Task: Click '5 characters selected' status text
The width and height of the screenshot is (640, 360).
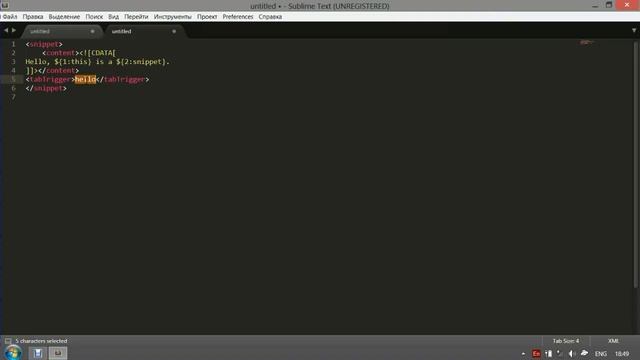Action: [41, 341]
